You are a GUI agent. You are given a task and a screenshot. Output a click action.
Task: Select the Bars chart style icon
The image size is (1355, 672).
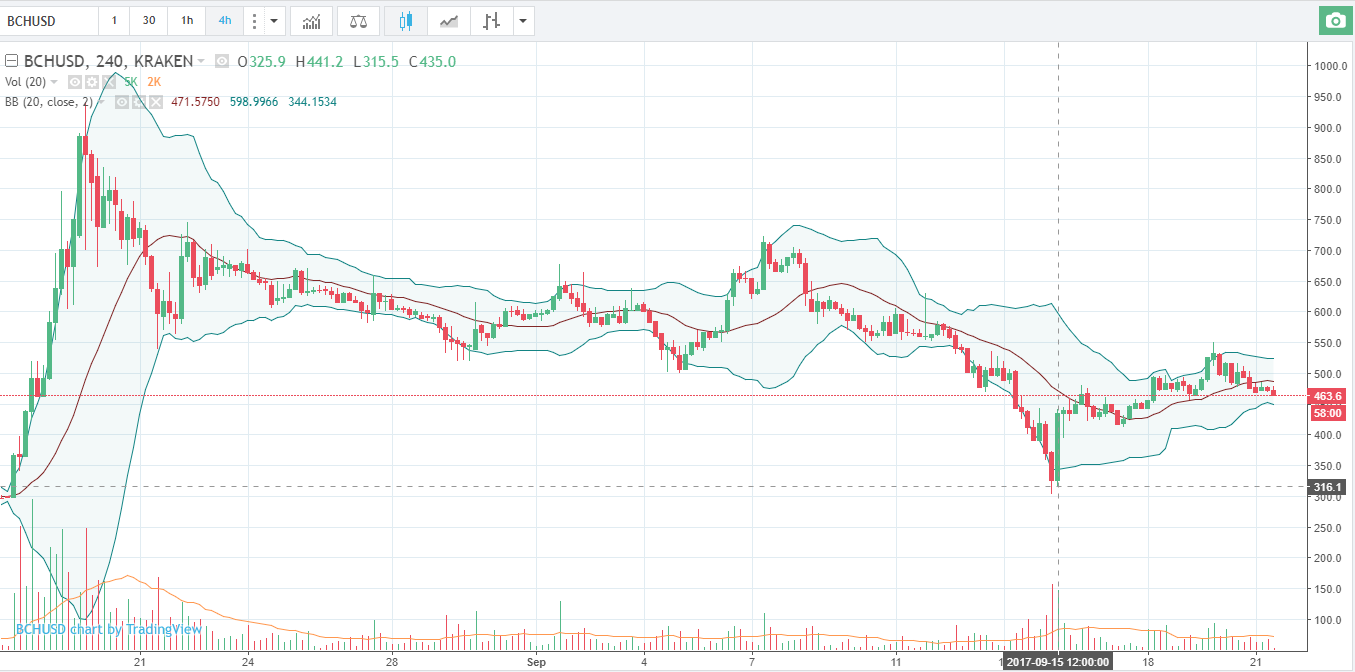[490, 20]
